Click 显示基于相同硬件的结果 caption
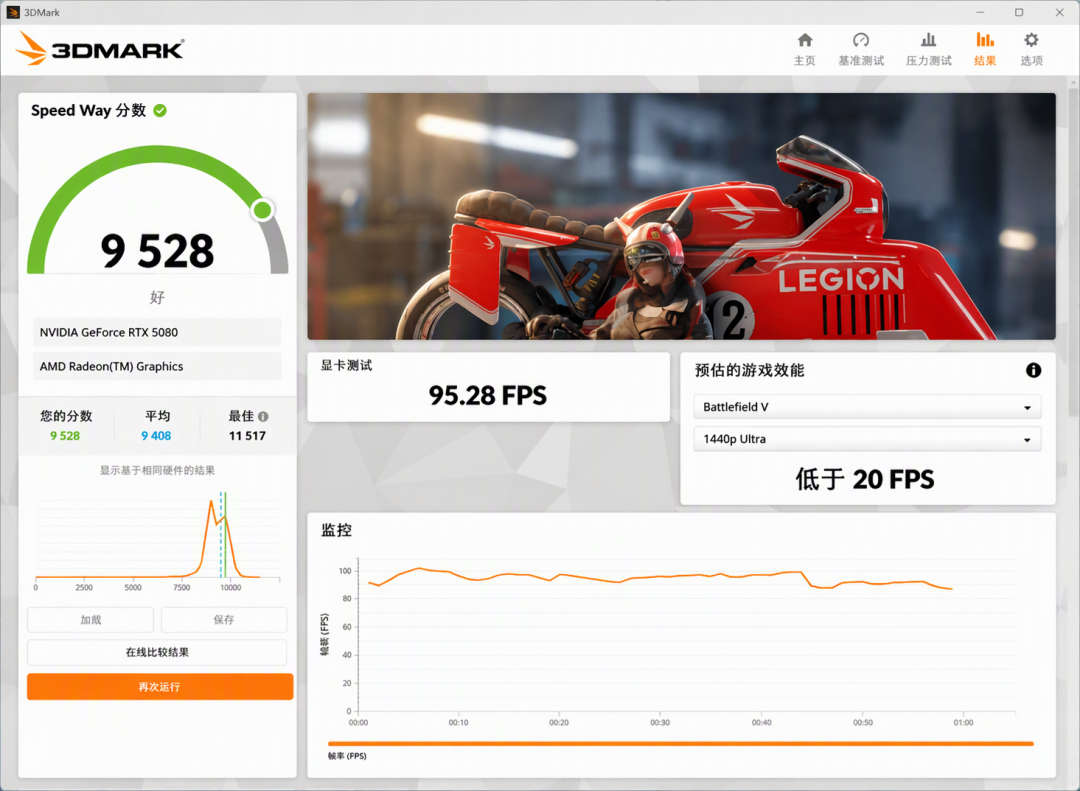Image resolution: width=1080 pixels, height=791 pixels. [157, 470]
